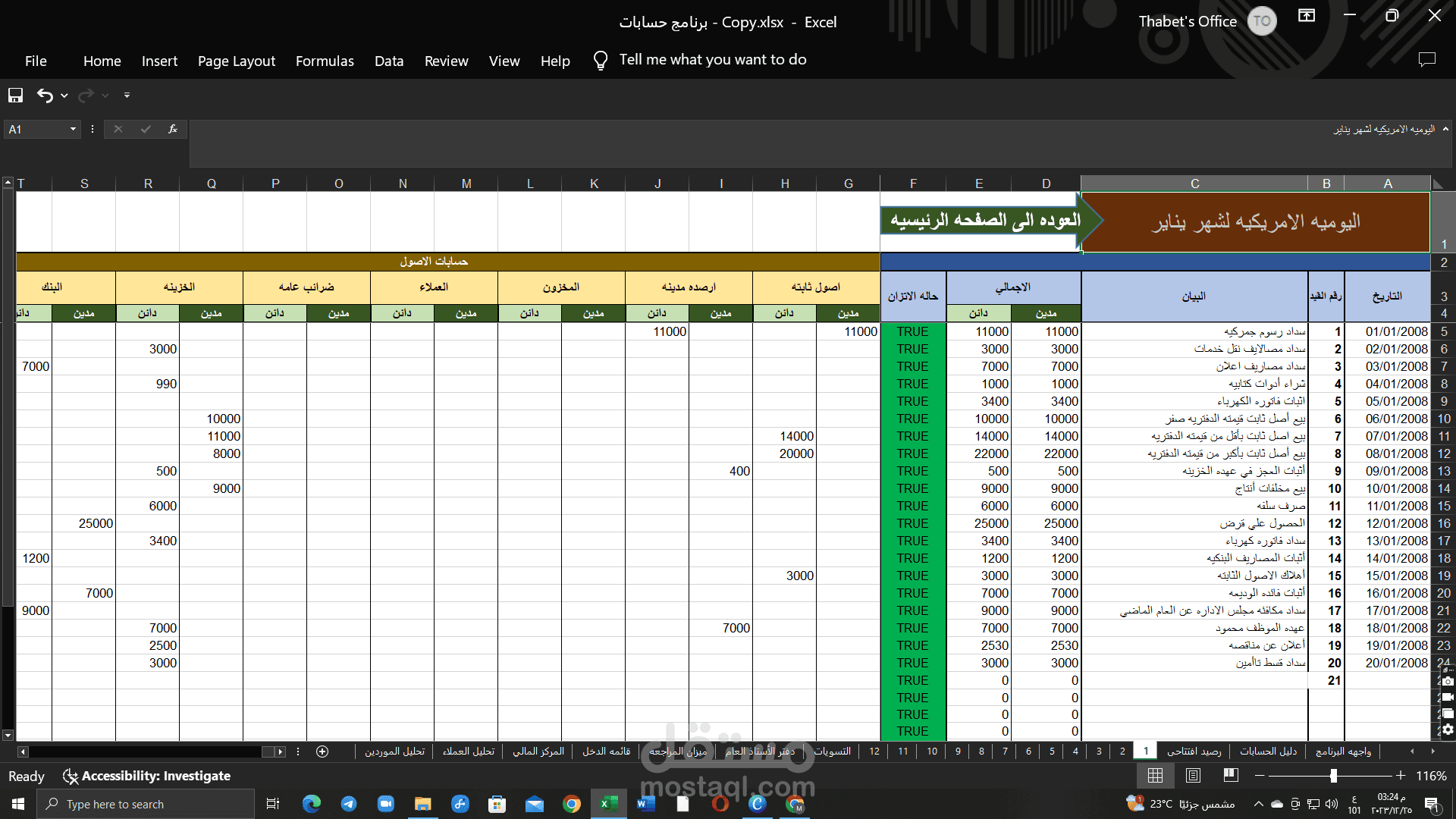Open the Name Box dropdown arrow
The width and height of the screenshot is (1456, 819).
click(x=73, y=130)
